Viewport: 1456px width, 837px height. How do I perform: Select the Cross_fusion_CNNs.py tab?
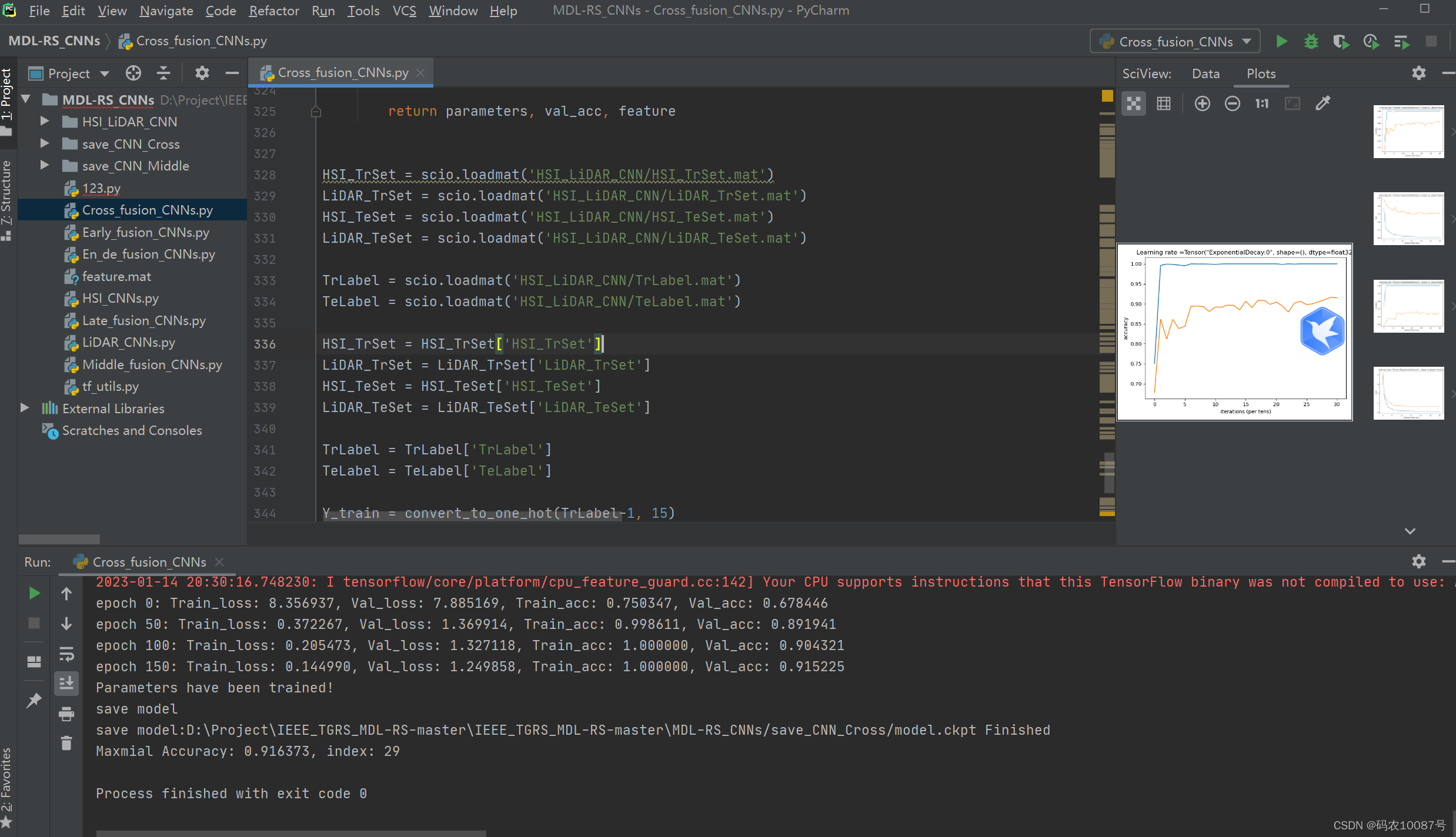(340, 72)
